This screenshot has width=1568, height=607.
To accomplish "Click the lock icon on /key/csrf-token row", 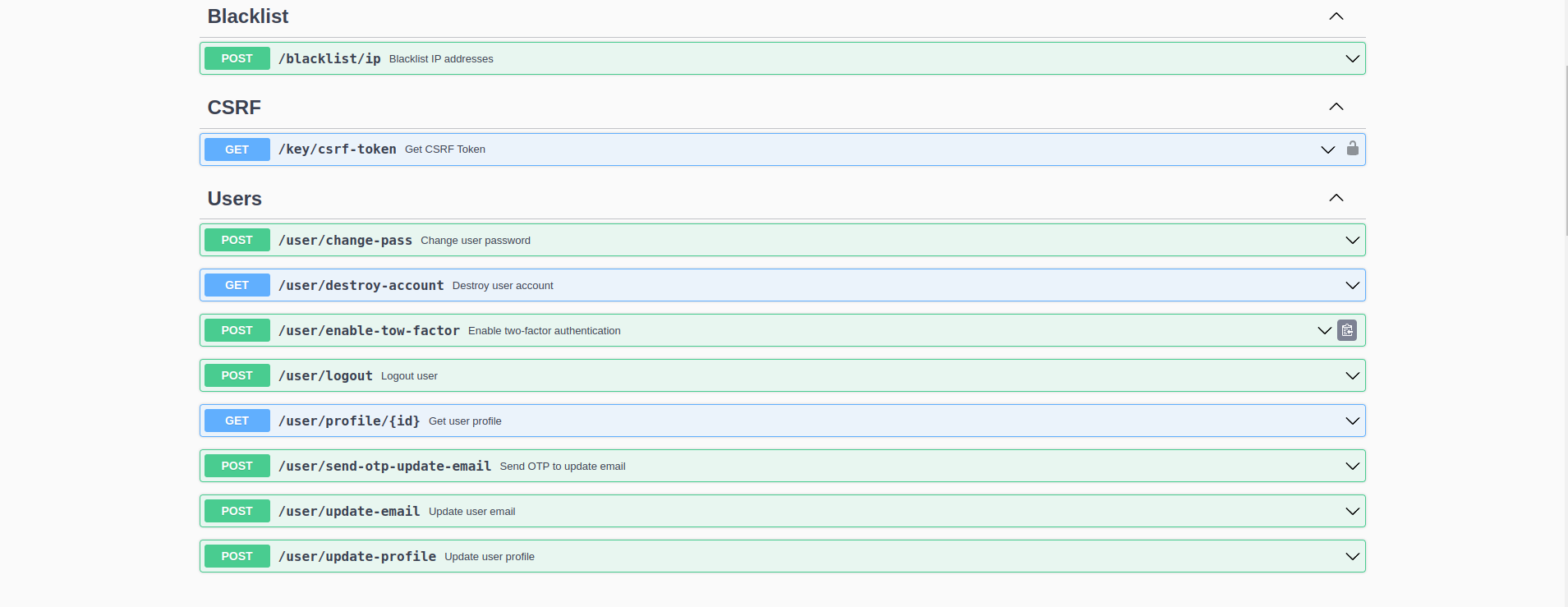I will 1352,149.
